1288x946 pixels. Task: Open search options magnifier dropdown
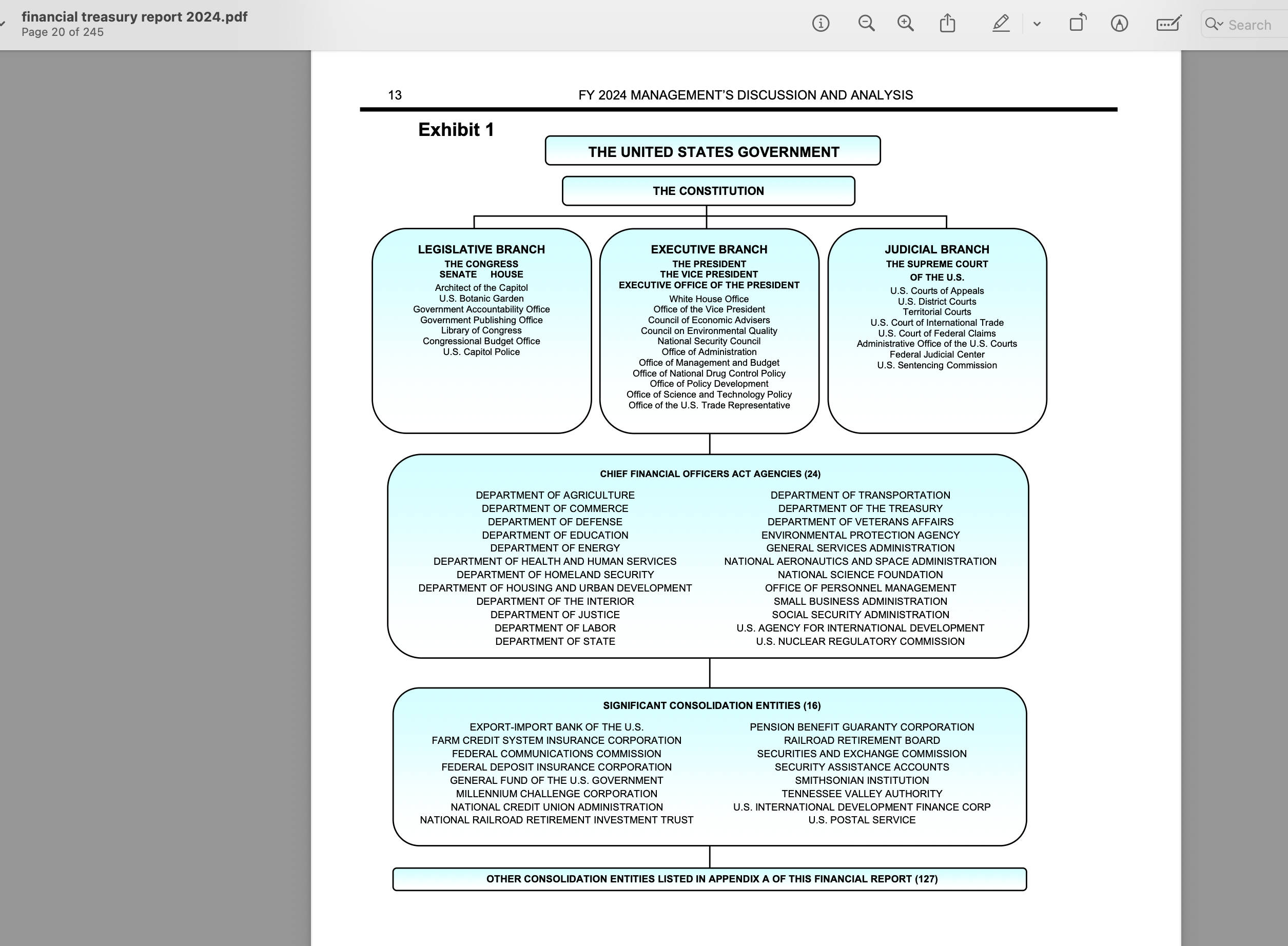pos(1213,24)
